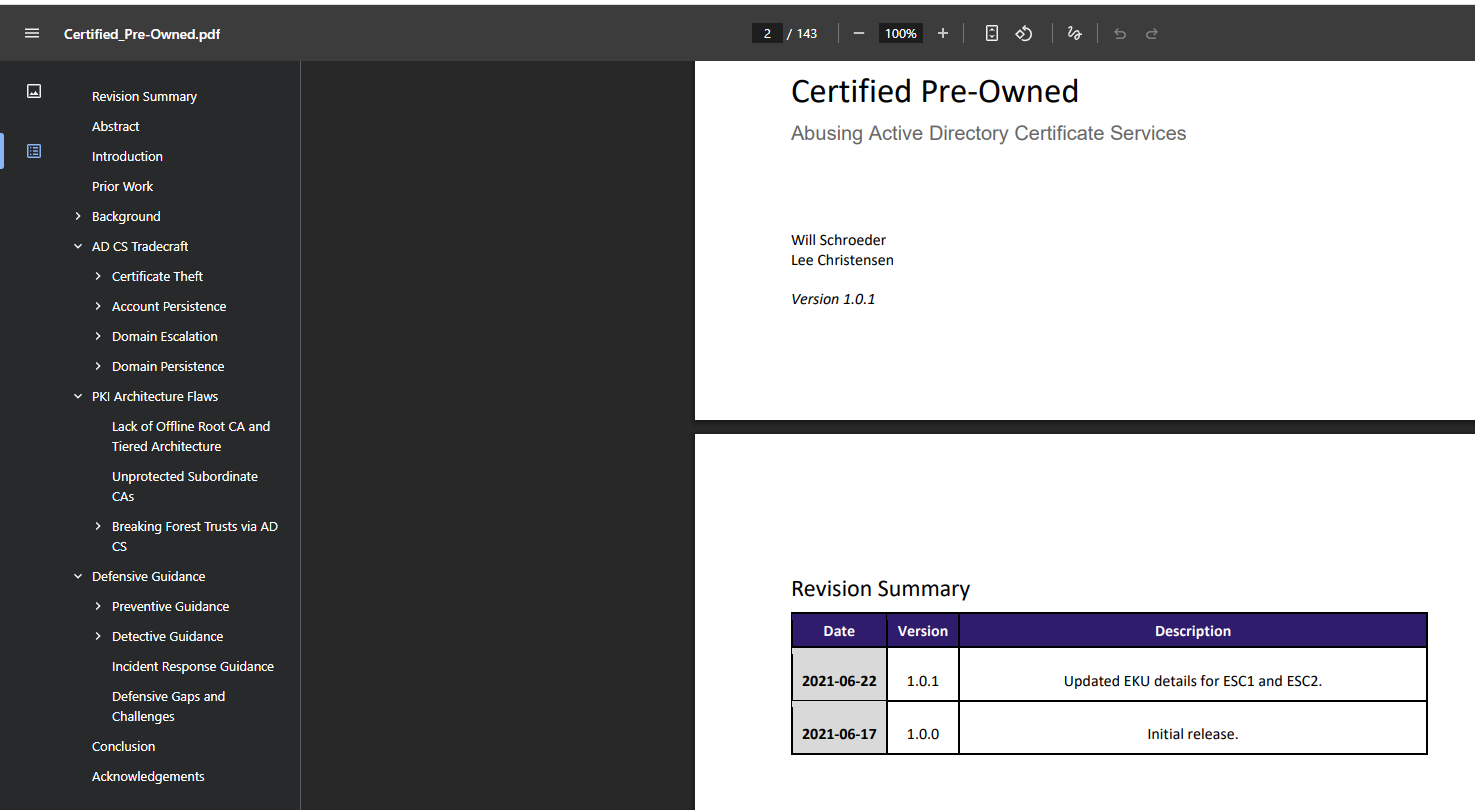Expand the Background outline section
The width and height of the screenshot is (1475, 810).
point(78,216)
